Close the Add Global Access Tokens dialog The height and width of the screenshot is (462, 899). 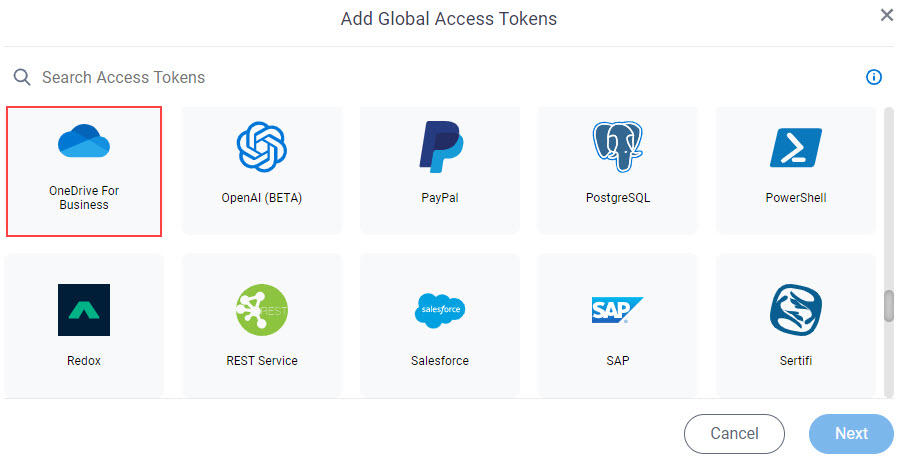pos(887,15)
